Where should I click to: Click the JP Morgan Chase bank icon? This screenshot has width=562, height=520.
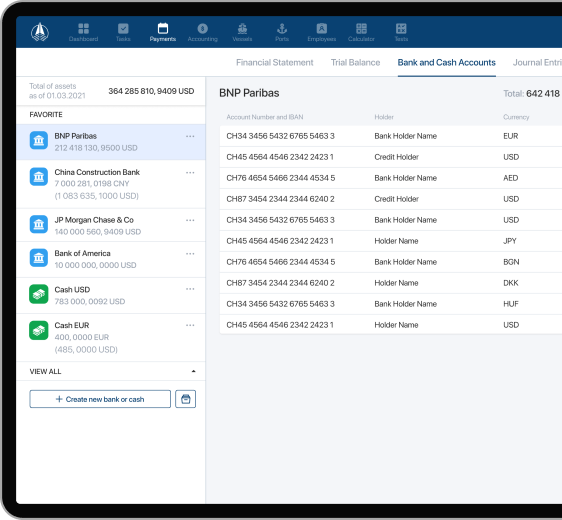(39, 224)
